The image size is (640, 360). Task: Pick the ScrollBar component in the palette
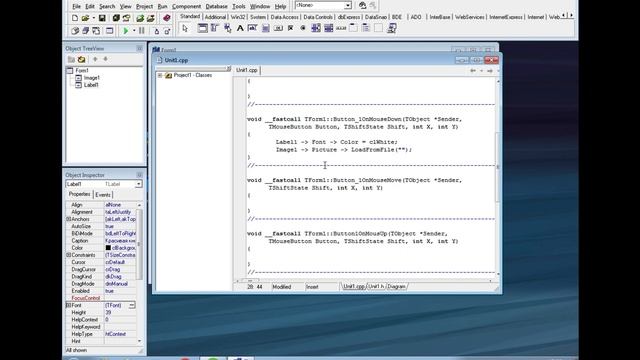coord(341,28)
